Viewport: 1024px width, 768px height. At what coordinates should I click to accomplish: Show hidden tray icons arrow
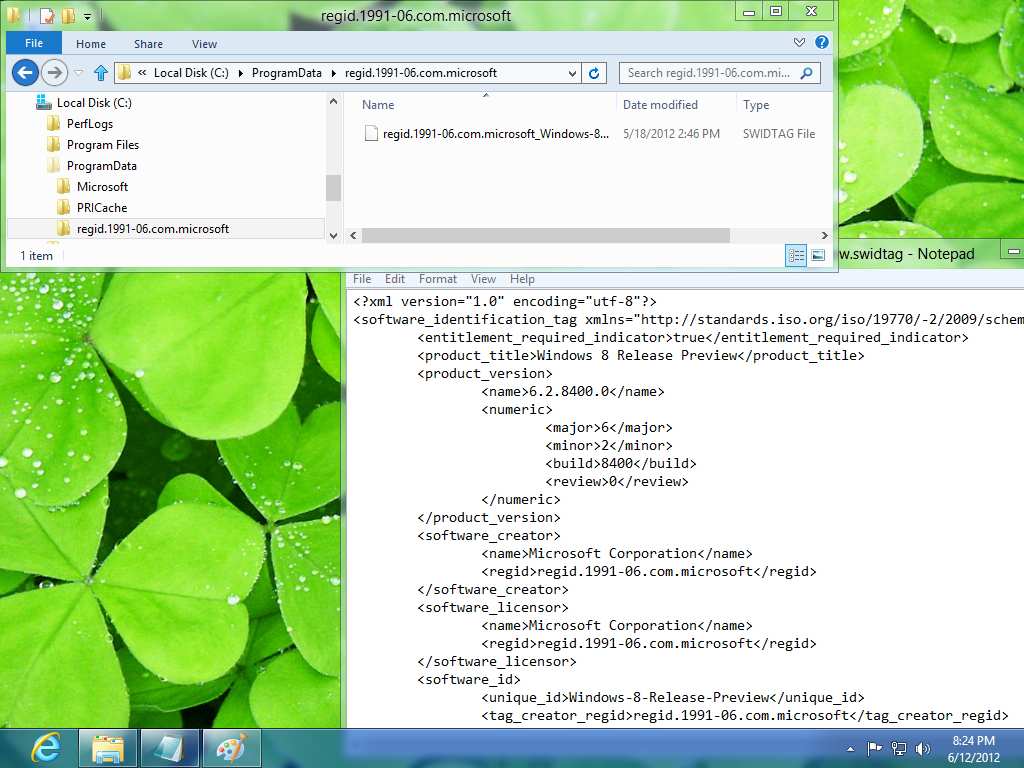point(850,749)
